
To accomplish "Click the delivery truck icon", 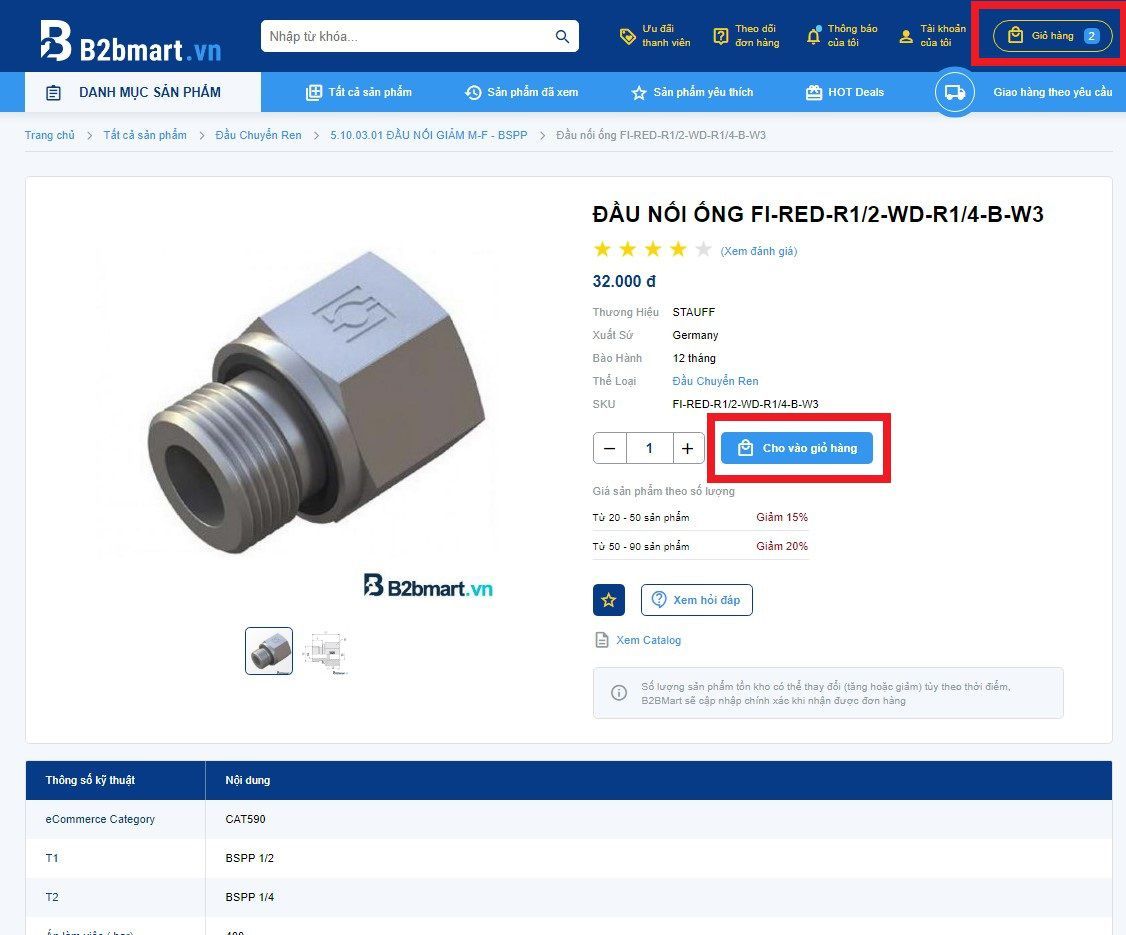I will coord(954,92).
